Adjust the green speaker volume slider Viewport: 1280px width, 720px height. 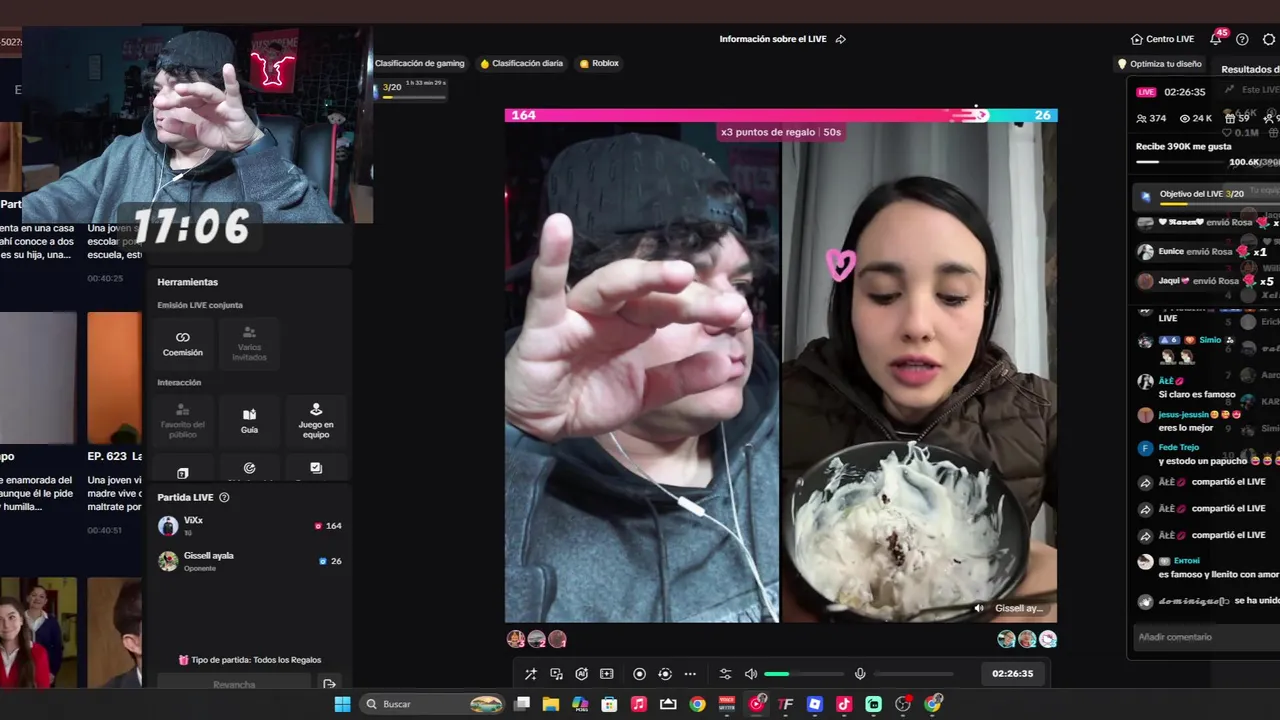click(804, 674)
